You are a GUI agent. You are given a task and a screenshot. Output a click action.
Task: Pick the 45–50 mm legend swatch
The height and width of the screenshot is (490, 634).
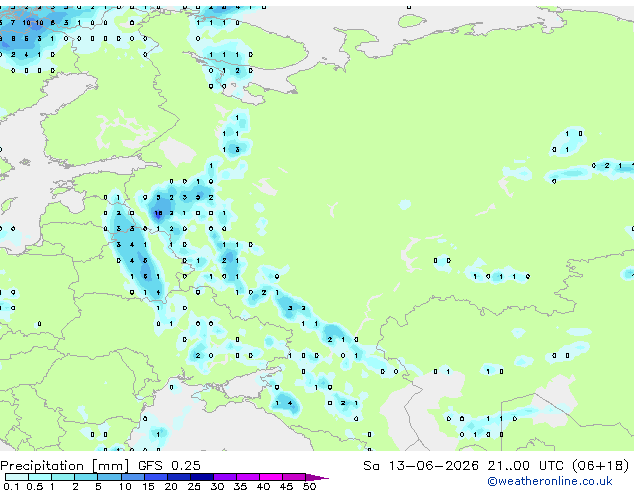click(x=294, y=477)
